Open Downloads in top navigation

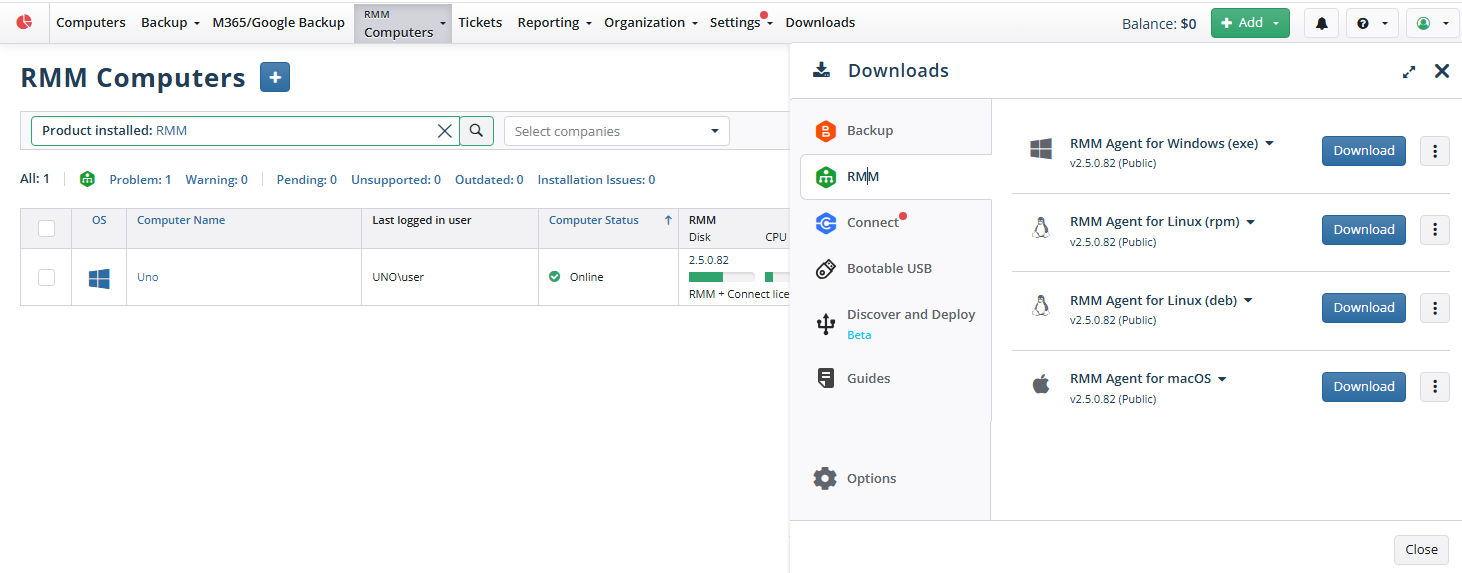point(820,23)
